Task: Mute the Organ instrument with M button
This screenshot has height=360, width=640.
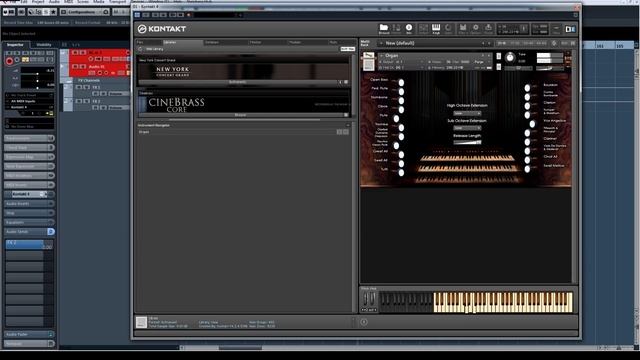Action: coord(498,67)
